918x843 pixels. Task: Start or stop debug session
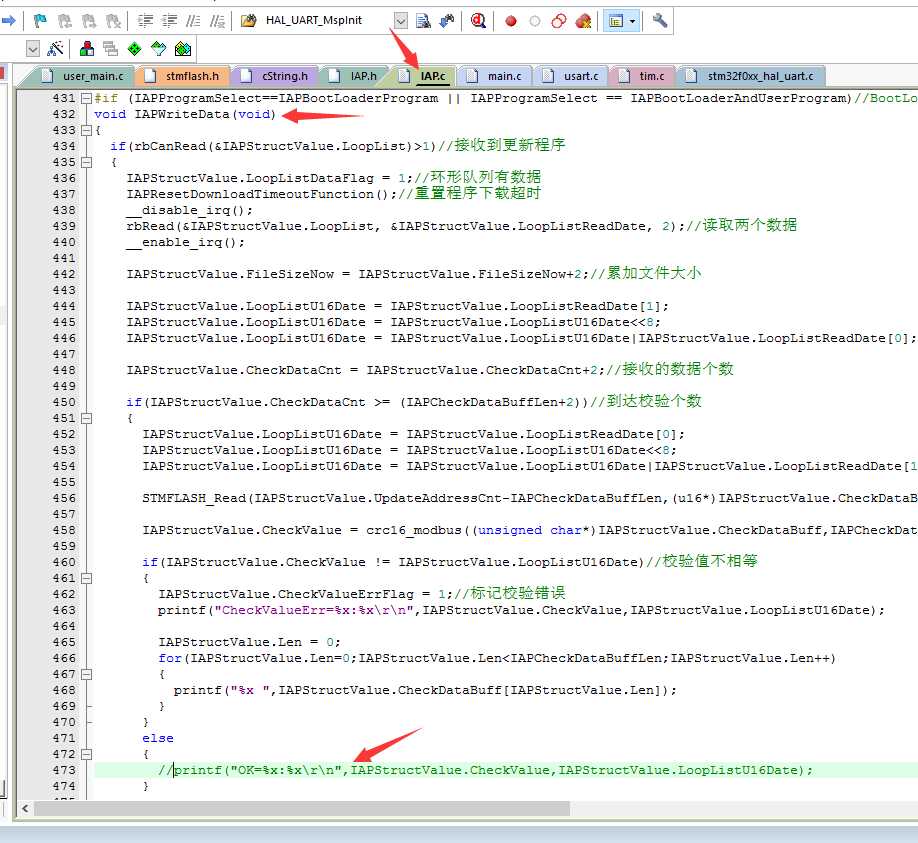pyautogui.click(x=478, y=21)
